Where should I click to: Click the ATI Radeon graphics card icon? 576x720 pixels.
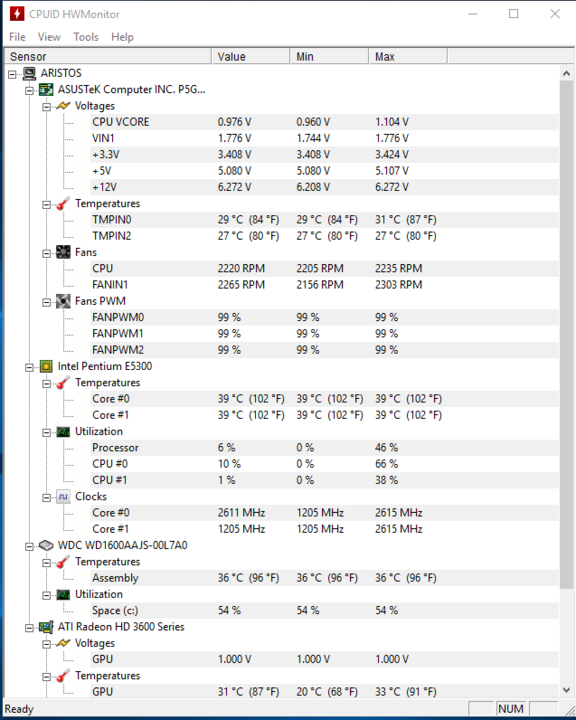tap(46, 627)
